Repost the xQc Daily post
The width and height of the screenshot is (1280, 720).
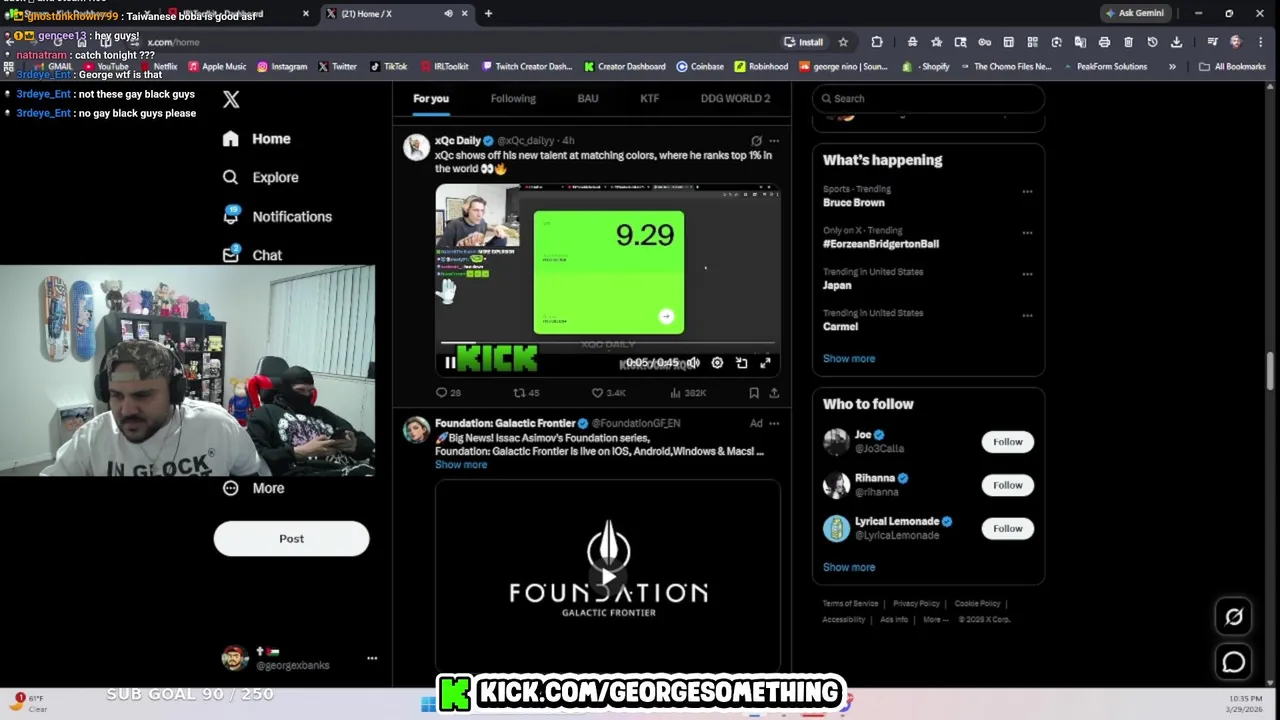[525, 393]
